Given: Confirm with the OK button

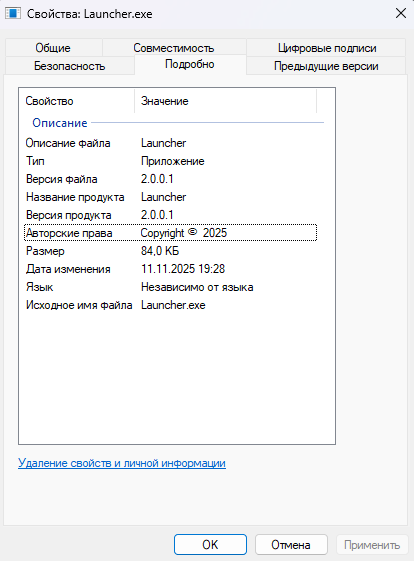Looking at the screenshot, I should coord(210,545).
